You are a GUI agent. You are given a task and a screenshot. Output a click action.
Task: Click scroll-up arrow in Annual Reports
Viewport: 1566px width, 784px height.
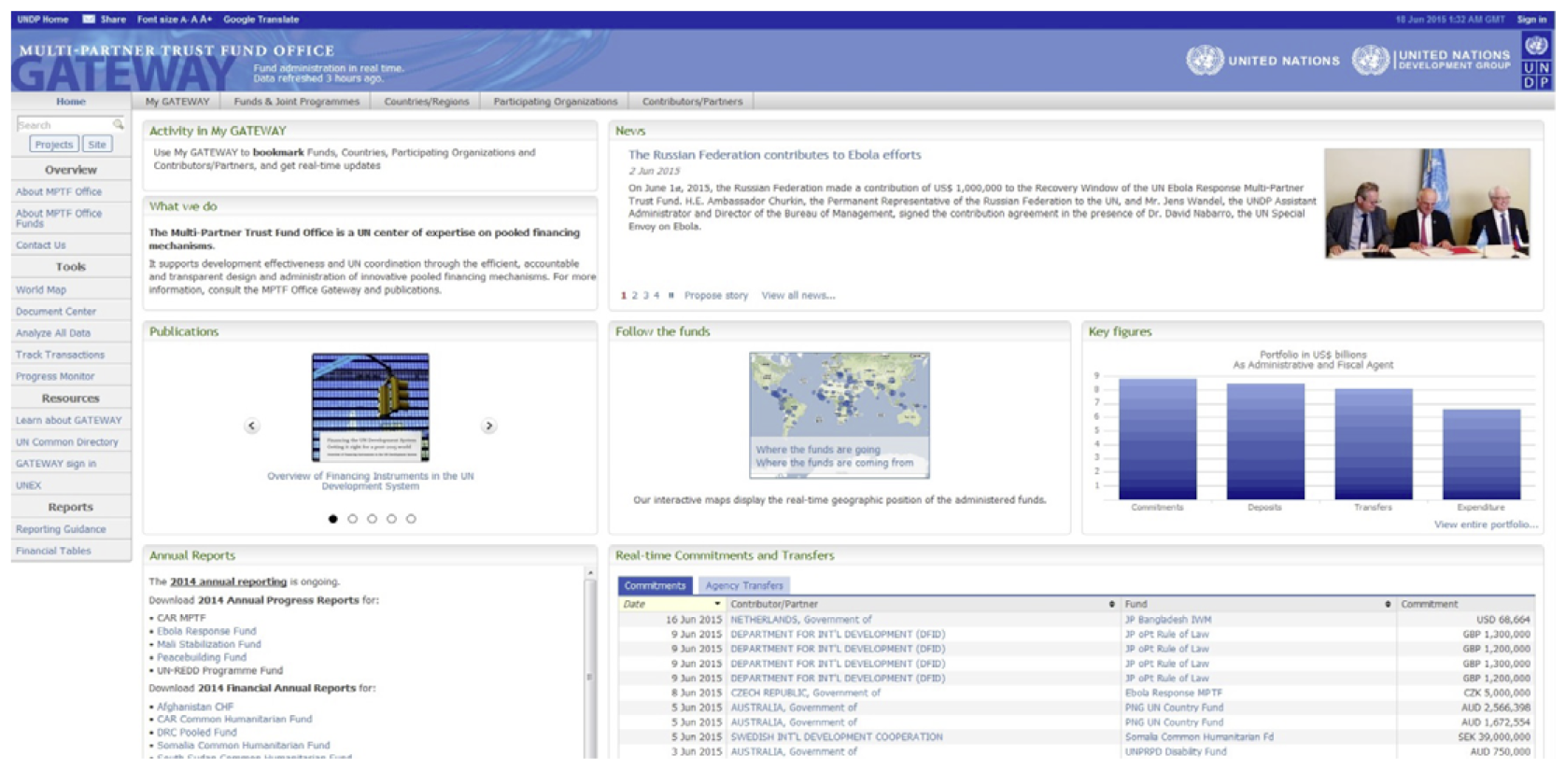[589, 573]
